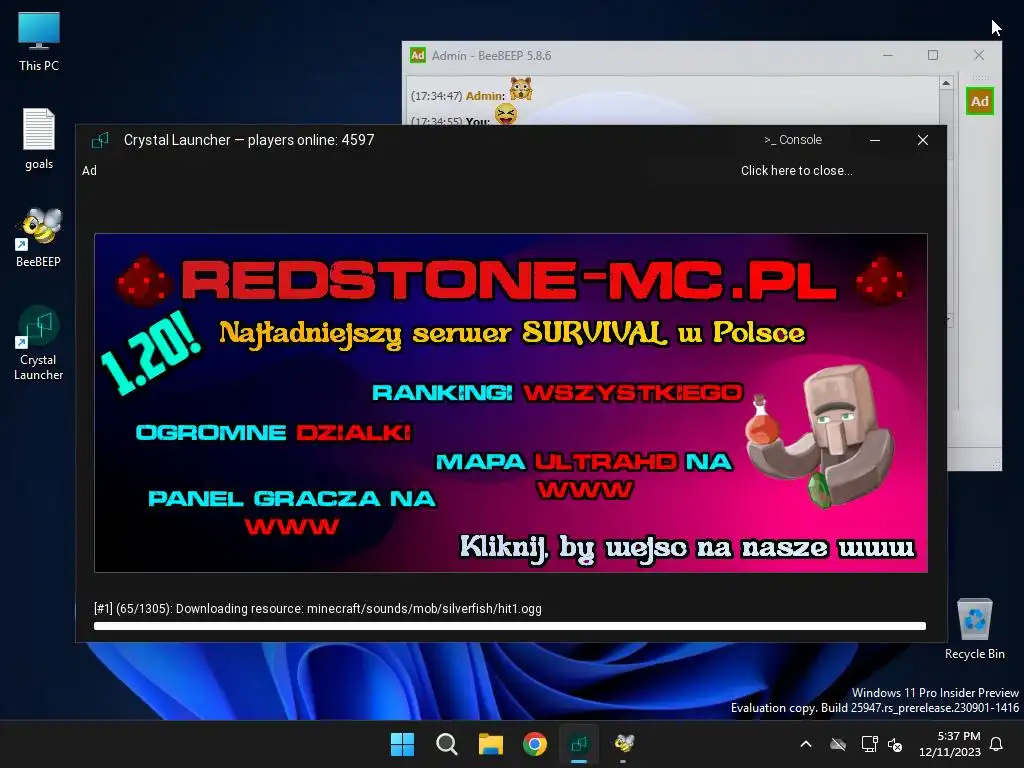This screenshot has width=1024, height=768.
Task: Select the Crystal Launcher desktop shortcut
Action: [x=39, y=344]
